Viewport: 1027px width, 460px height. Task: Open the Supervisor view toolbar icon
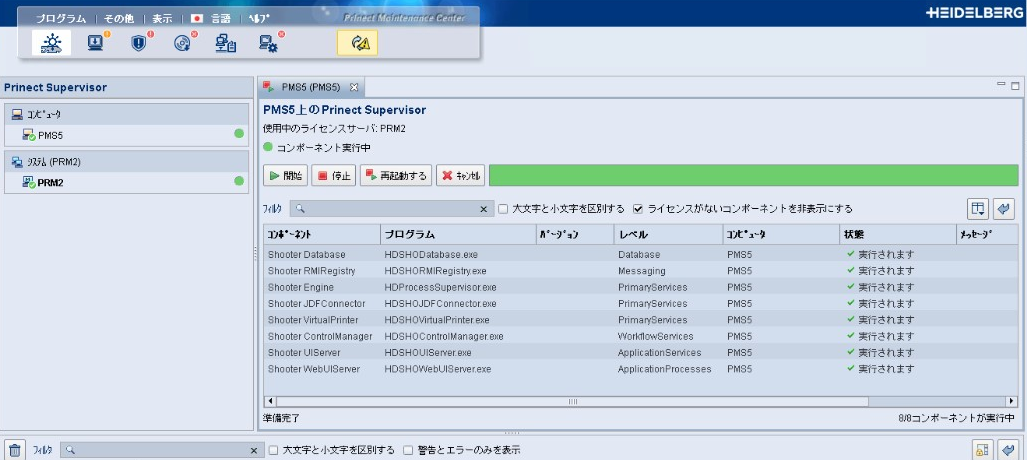point(51,43)
